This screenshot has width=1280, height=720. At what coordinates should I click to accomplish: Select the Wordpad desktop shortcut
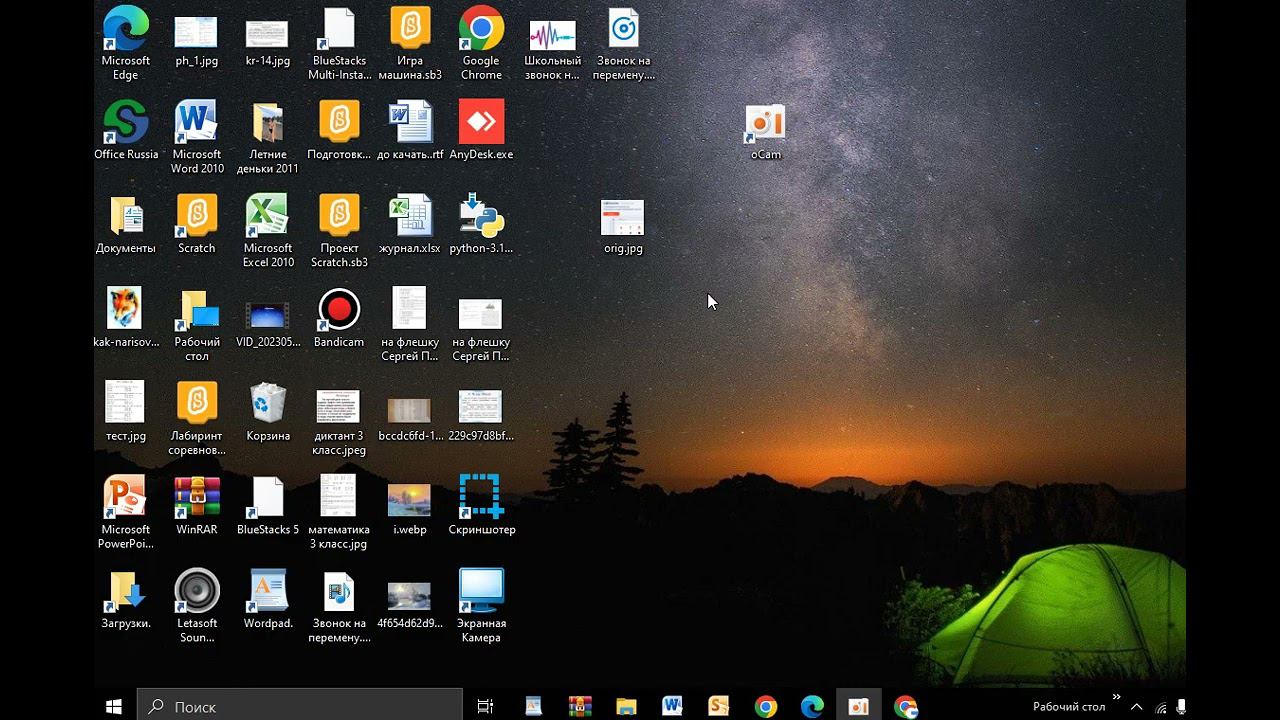pos(268,601)
